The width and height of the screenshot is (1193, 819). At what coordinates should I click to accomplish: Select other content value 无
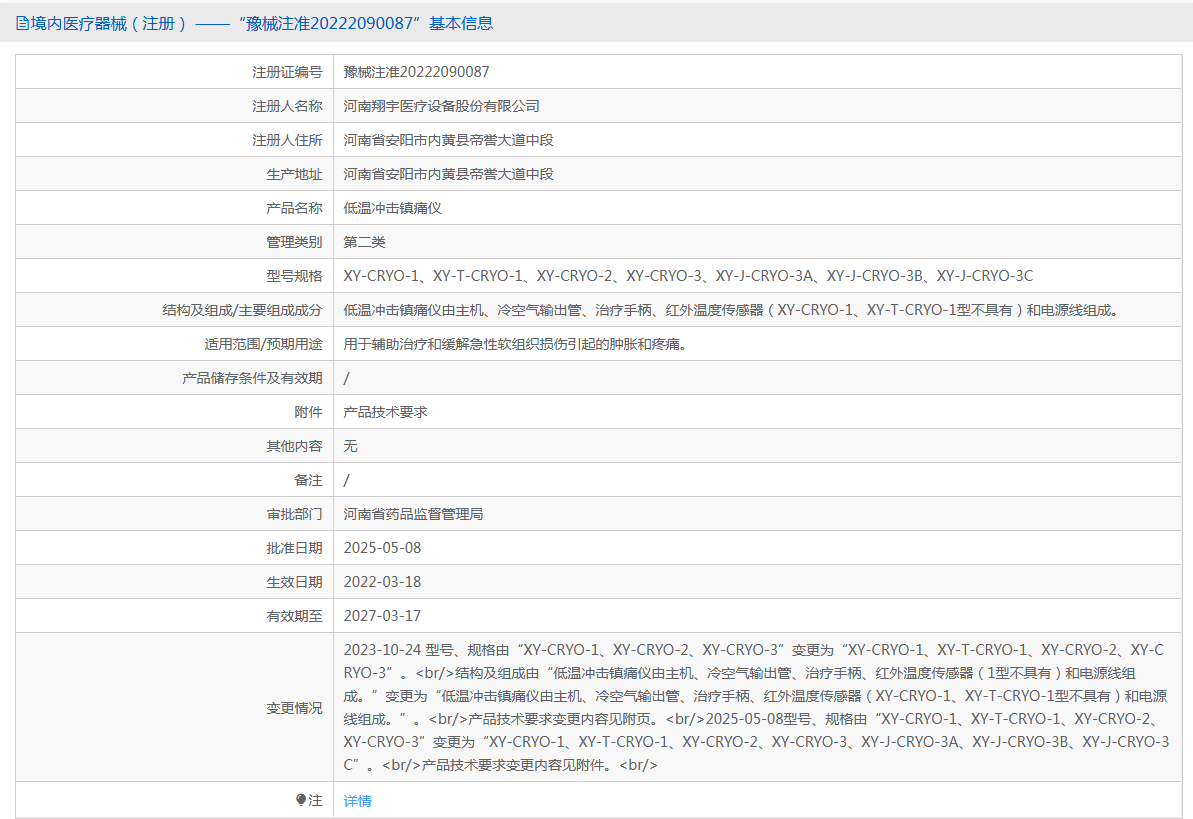350,446
